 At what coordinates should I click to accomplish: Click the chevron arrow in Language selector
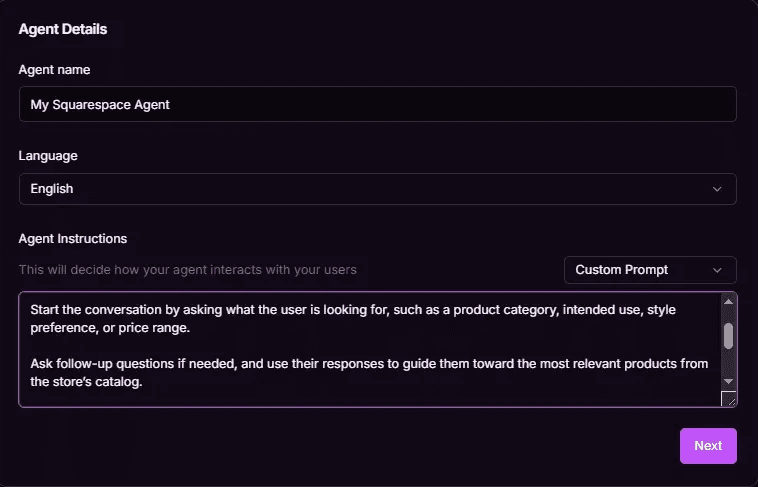coord(717,189)
